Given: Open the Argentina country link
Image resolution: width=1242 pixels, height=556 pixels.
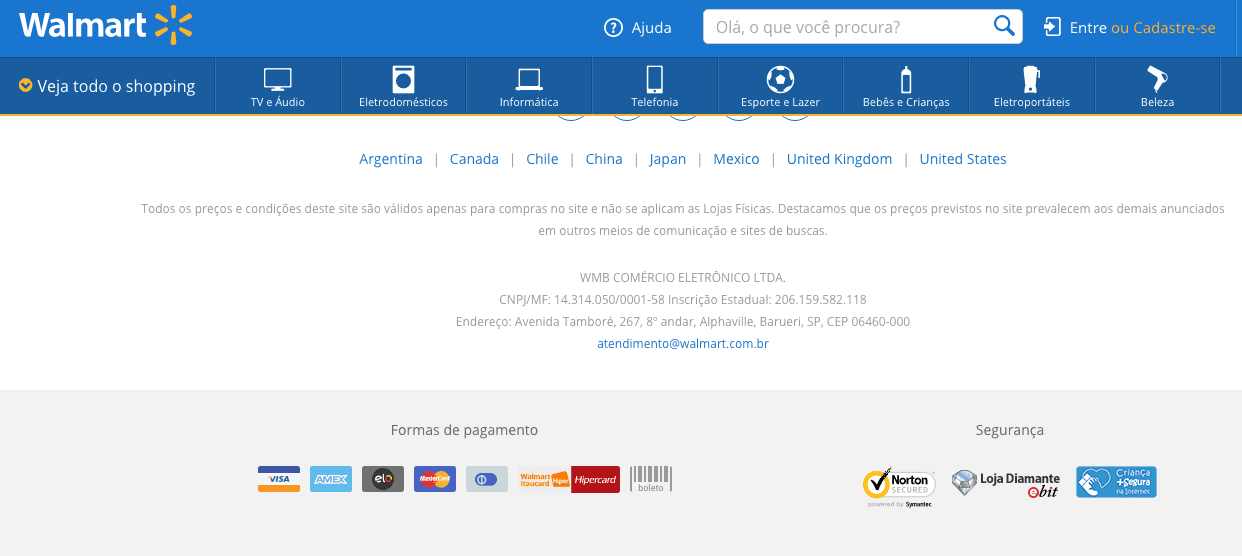Looking at the screenshot, I should [x=391, y=159].
